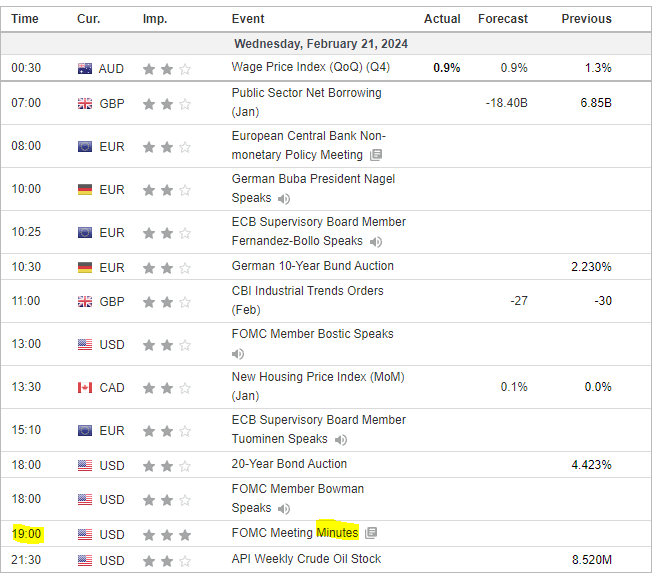Click the document icon beside Non-monetary Policy Meeting
The height and width of the screenshot is (580, 661).
[376, 155]
